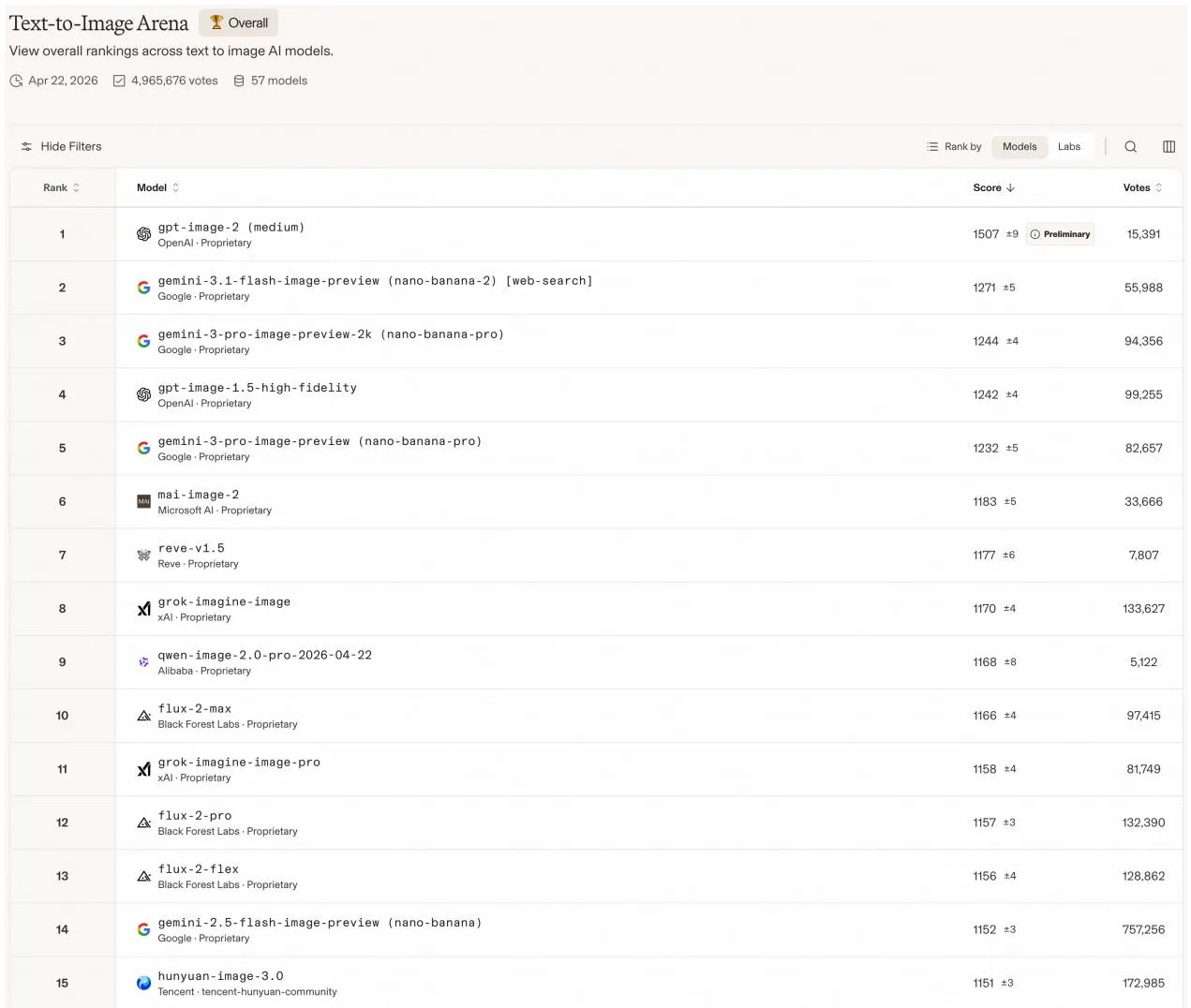Open the reve-v1.5 model link

[x=191, y=548]
